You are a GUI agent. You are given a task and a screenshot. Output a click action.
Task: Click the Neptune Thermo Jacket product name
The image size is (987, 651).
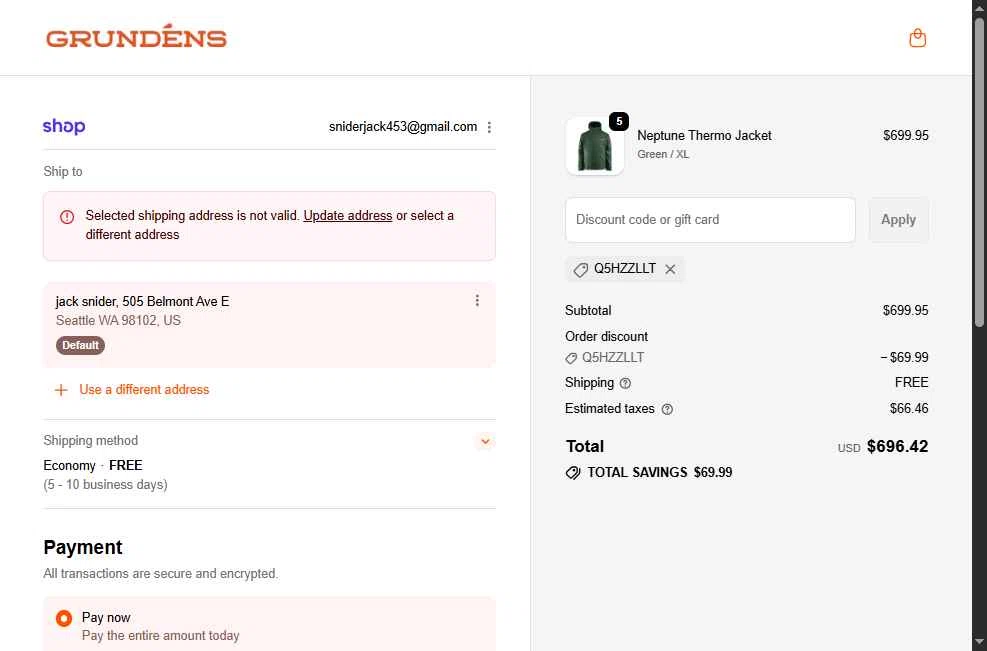[x=704, y=135]
